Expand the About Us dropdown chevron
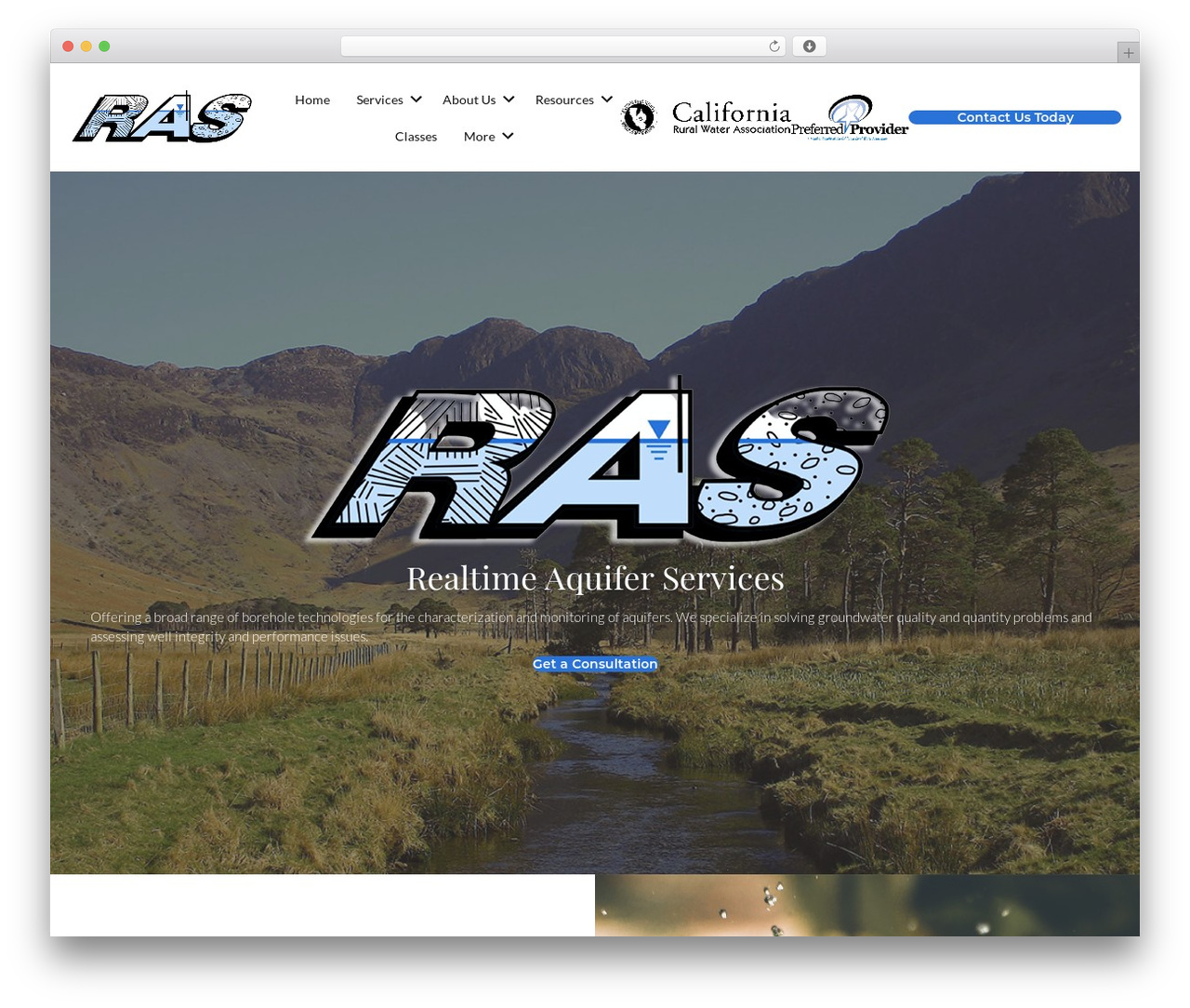1190x1008 pixels. 509,99
